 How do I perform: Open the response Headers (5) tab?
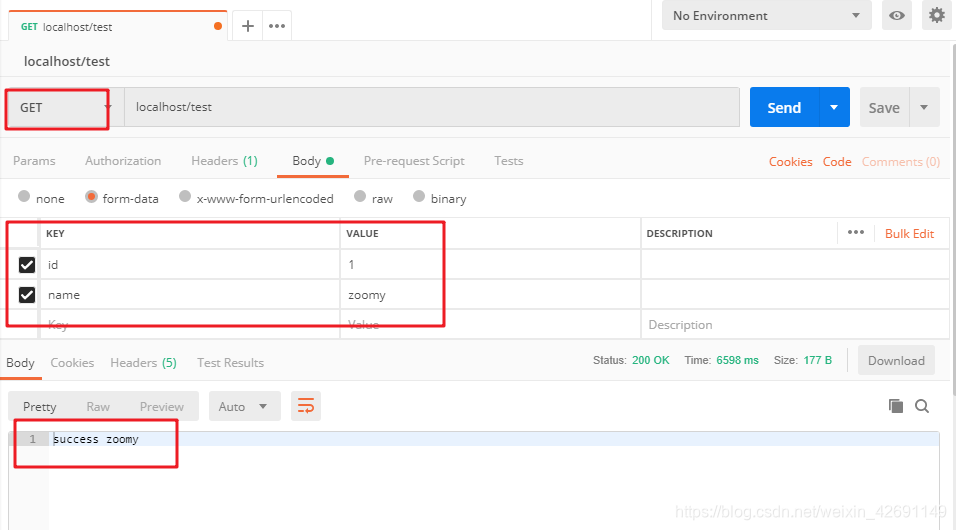point(143,363)
